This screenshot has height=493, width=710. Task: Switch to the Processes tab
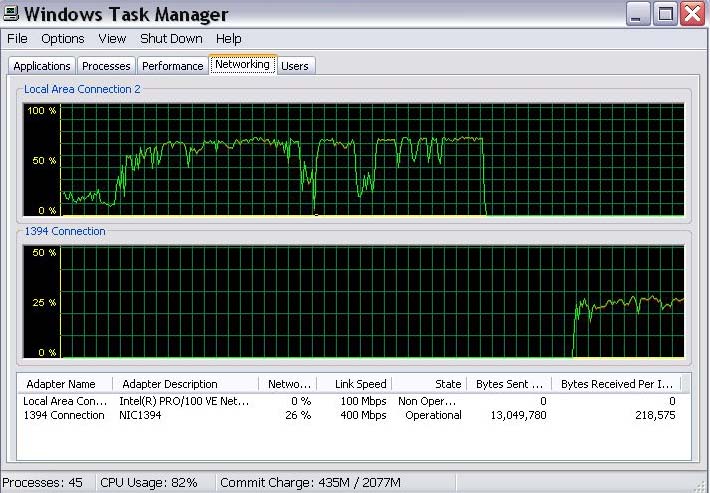click(x=106, y=66)
